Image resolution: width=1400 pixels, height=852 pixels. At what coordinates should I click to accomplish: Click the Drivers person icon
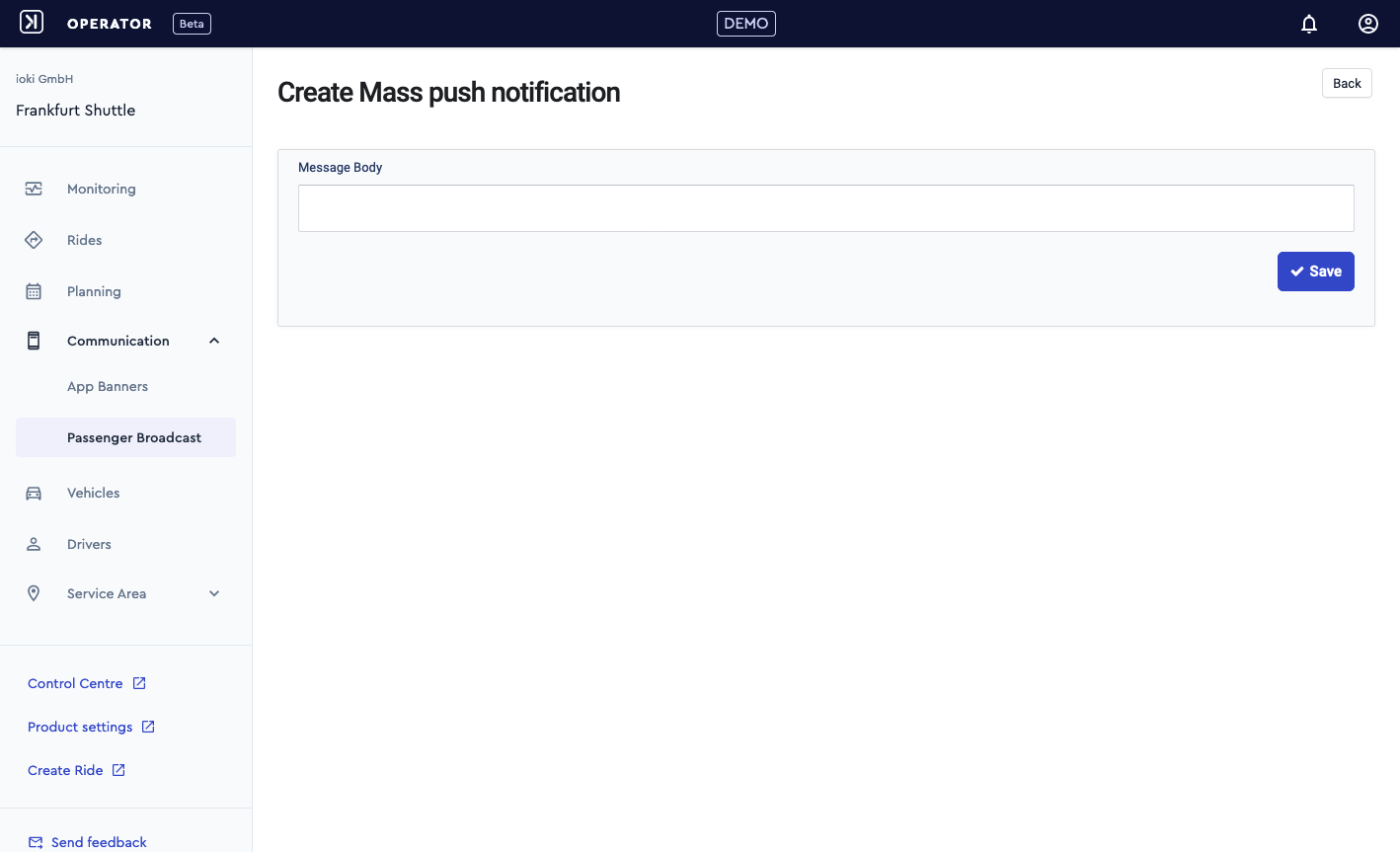coord(34,544)
